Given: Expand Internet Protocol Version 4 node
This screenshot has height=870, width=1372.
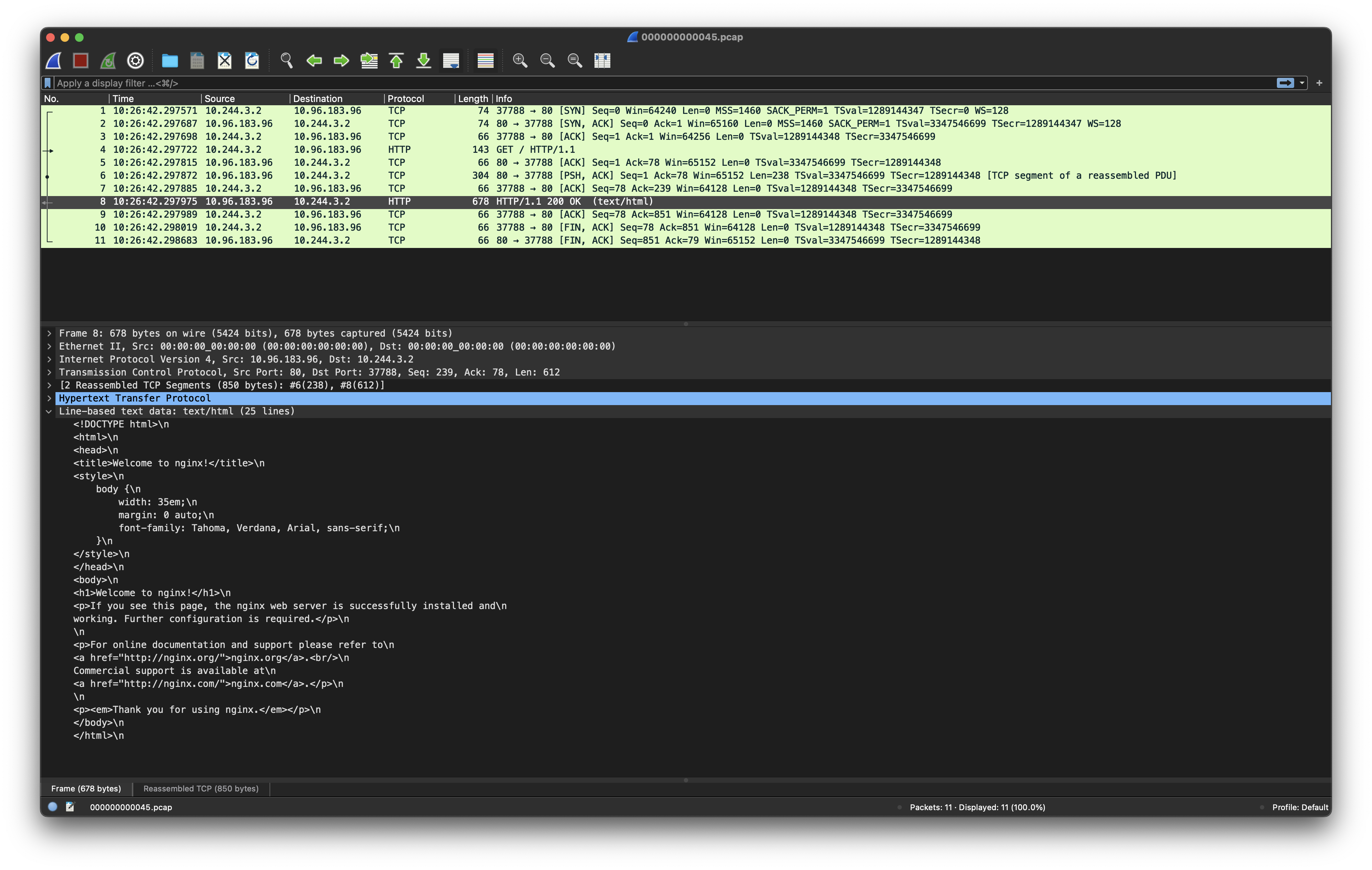Looking at the screenshot, I should [x=49, y=360].
